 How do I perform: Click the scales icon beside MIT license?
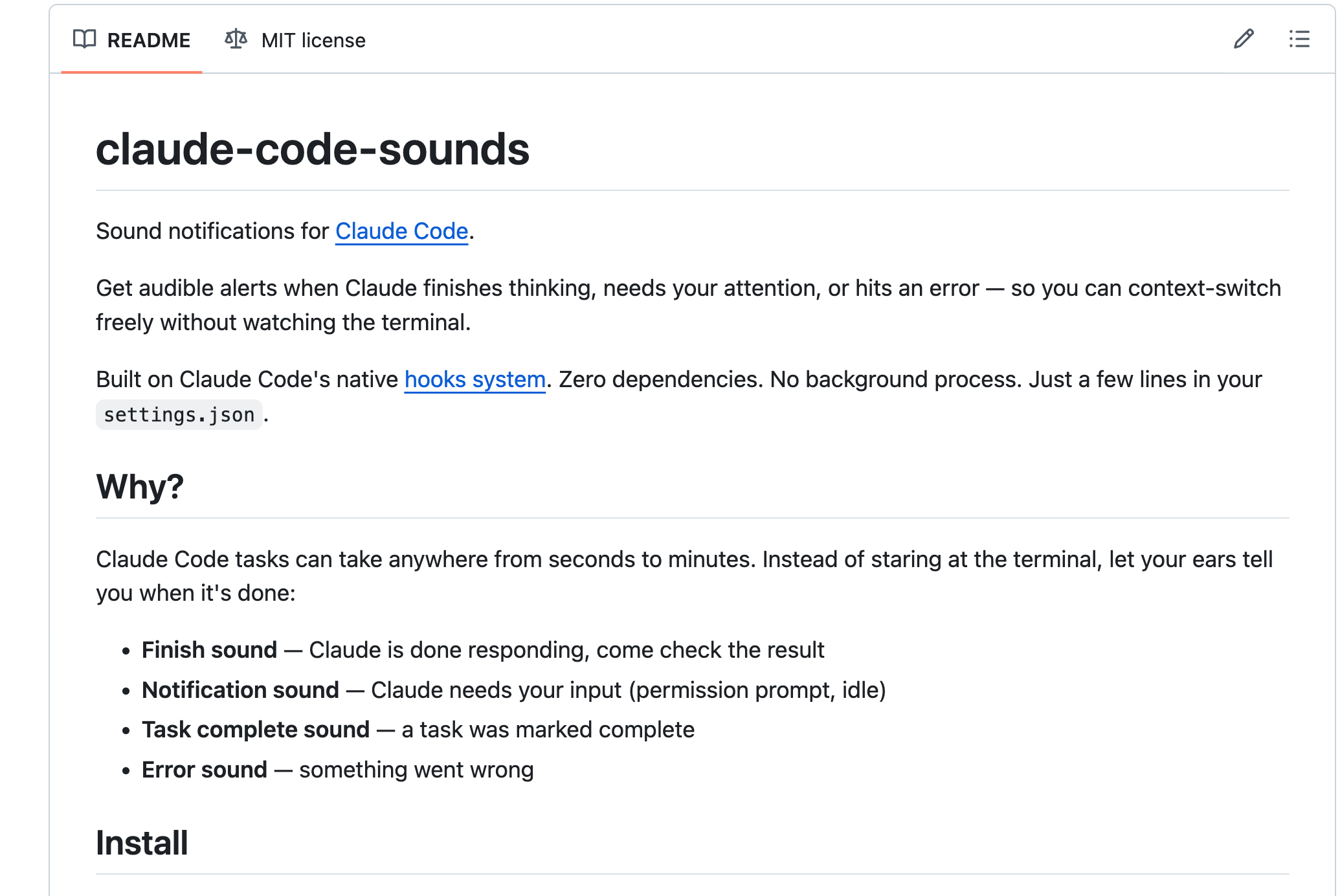pos(235,39)
